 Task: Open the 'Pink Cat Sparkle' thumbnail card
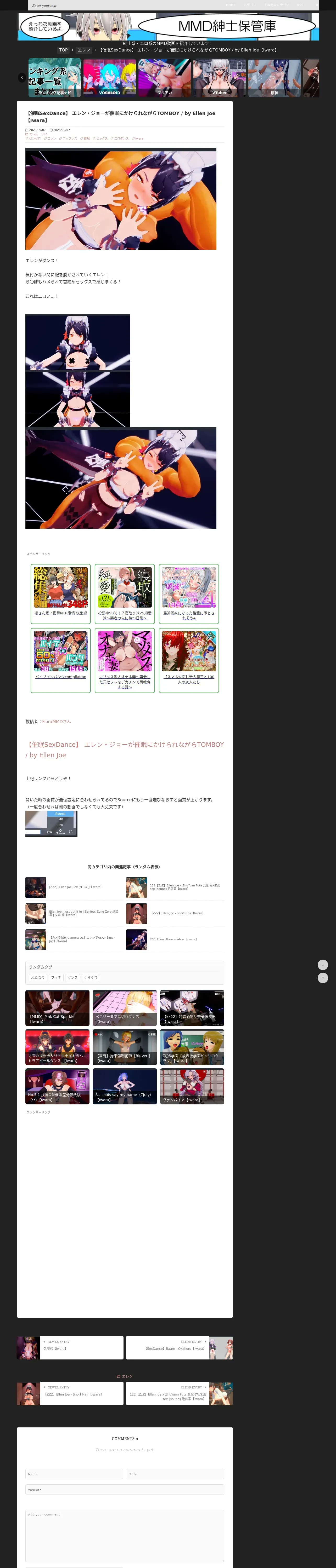(57, 1008)
